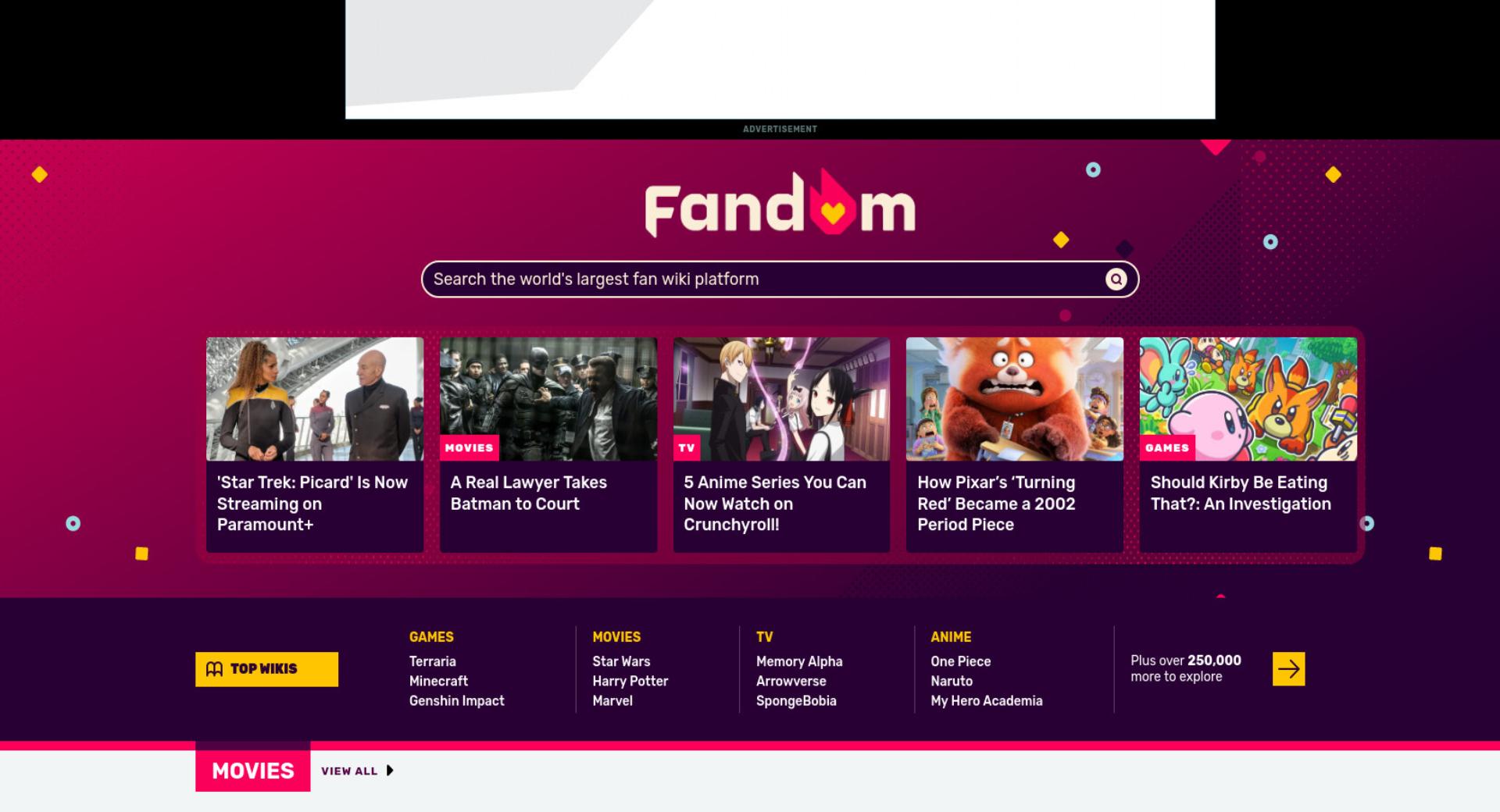This screenshot has width=1500, height=812.
Task: Open 'A Real Lawyer Takes Batman to Court'
Action: pyautogui.click(x=528, y=493)
